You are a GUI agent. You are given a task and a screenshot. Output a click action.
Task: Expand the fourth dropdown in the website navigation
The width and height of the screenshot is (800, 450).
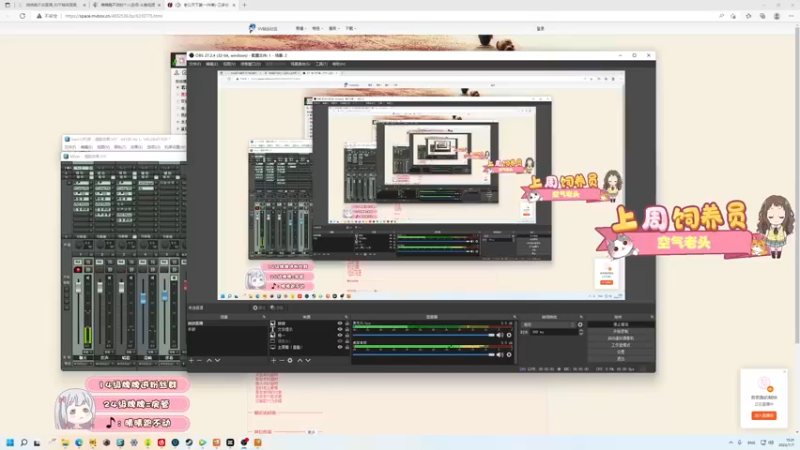tap(350, 29)
